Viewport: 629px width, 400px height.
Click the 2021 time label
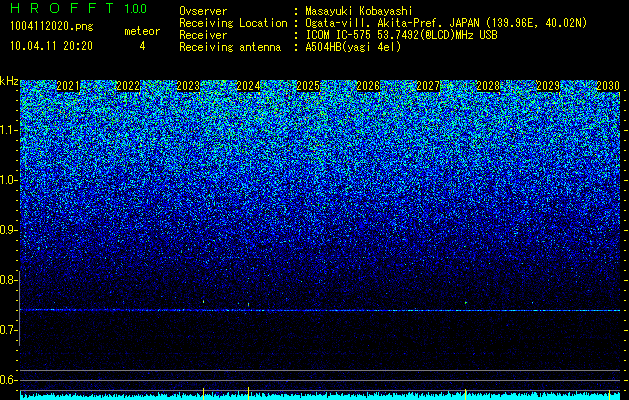[68, 86]
